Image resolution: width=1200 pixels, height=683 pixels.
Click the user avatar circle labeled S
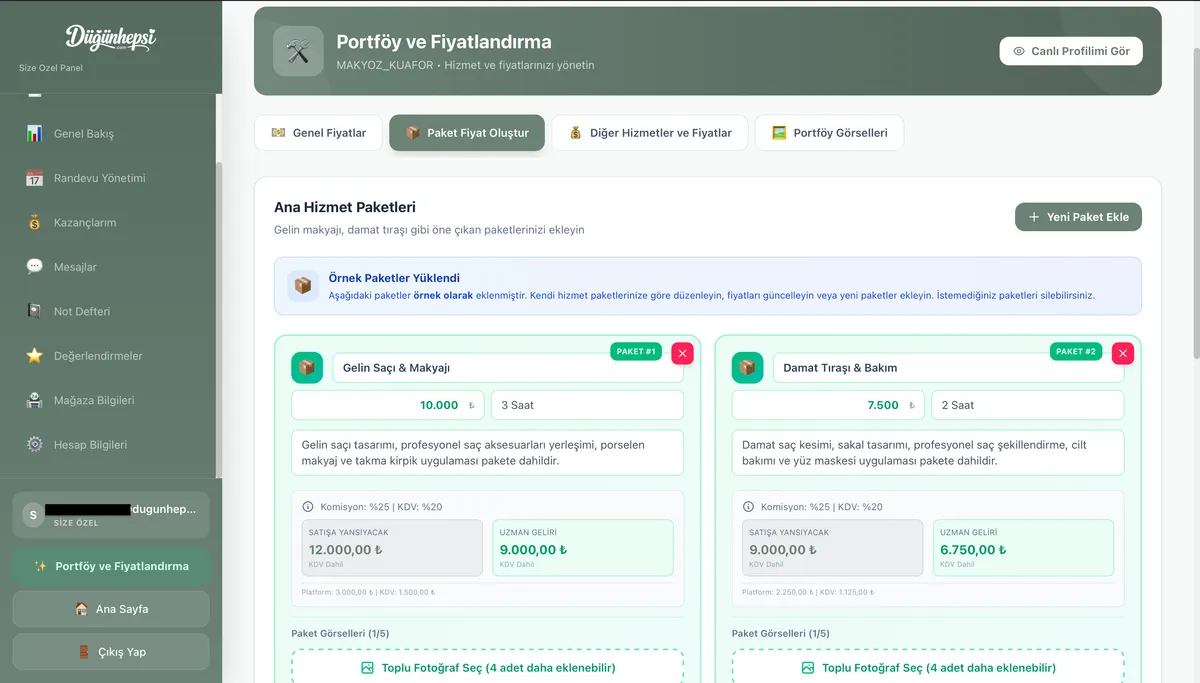(x=33, y=515)
